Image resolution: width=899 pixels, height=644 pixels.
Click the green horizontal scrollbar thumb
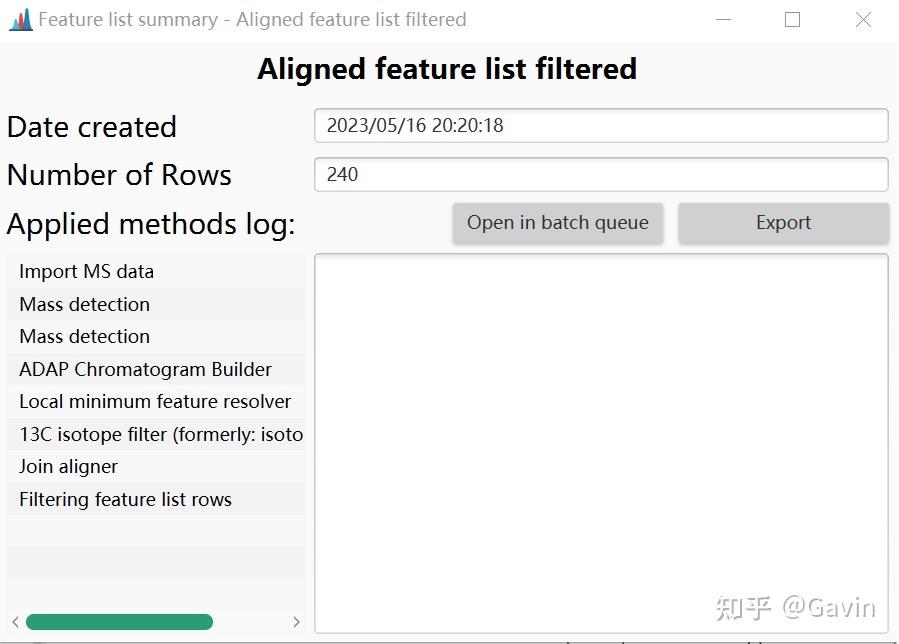point(120,622)
